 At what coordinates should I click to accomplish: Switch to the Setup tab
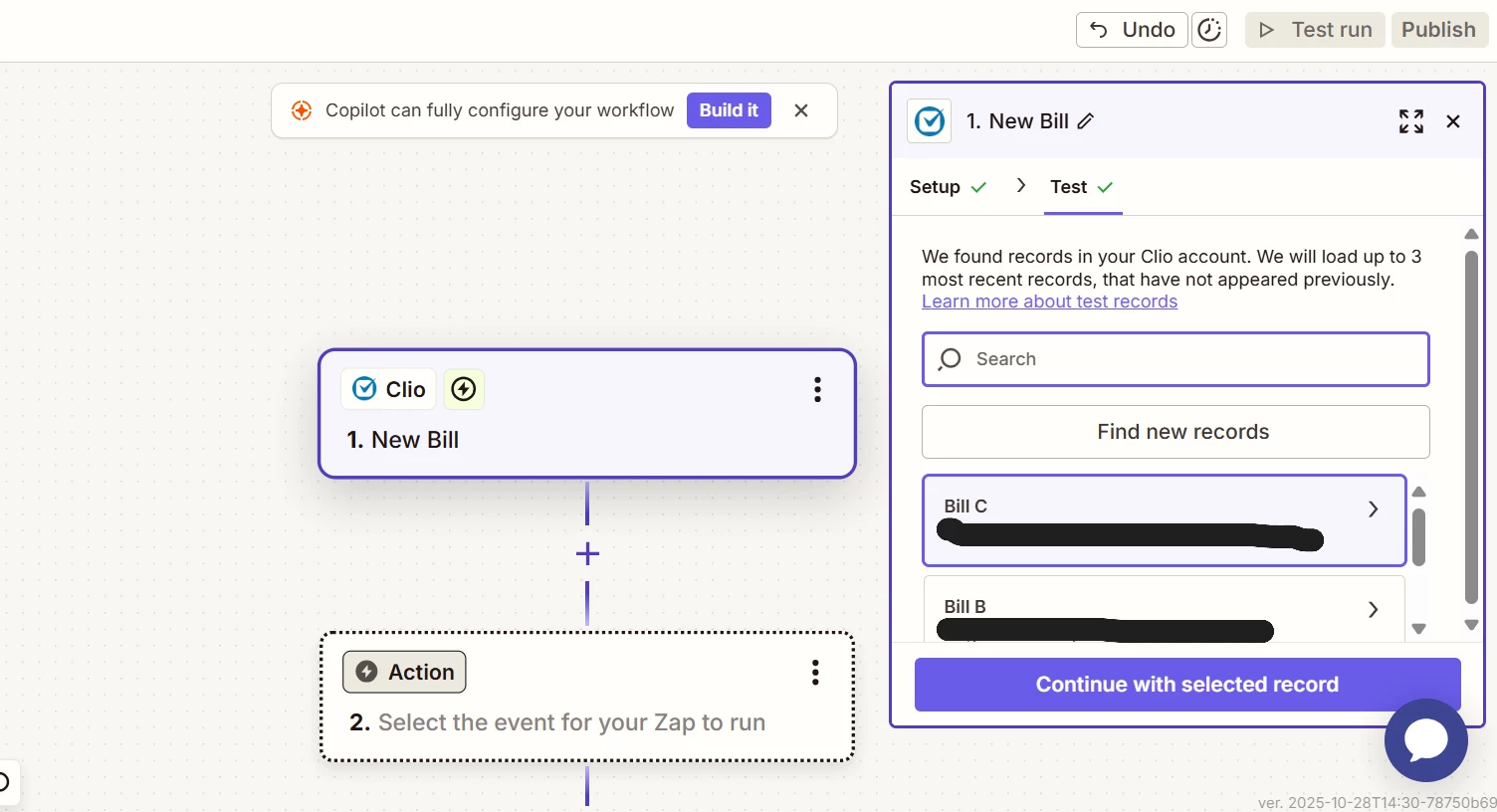click(x=948, y=187)
